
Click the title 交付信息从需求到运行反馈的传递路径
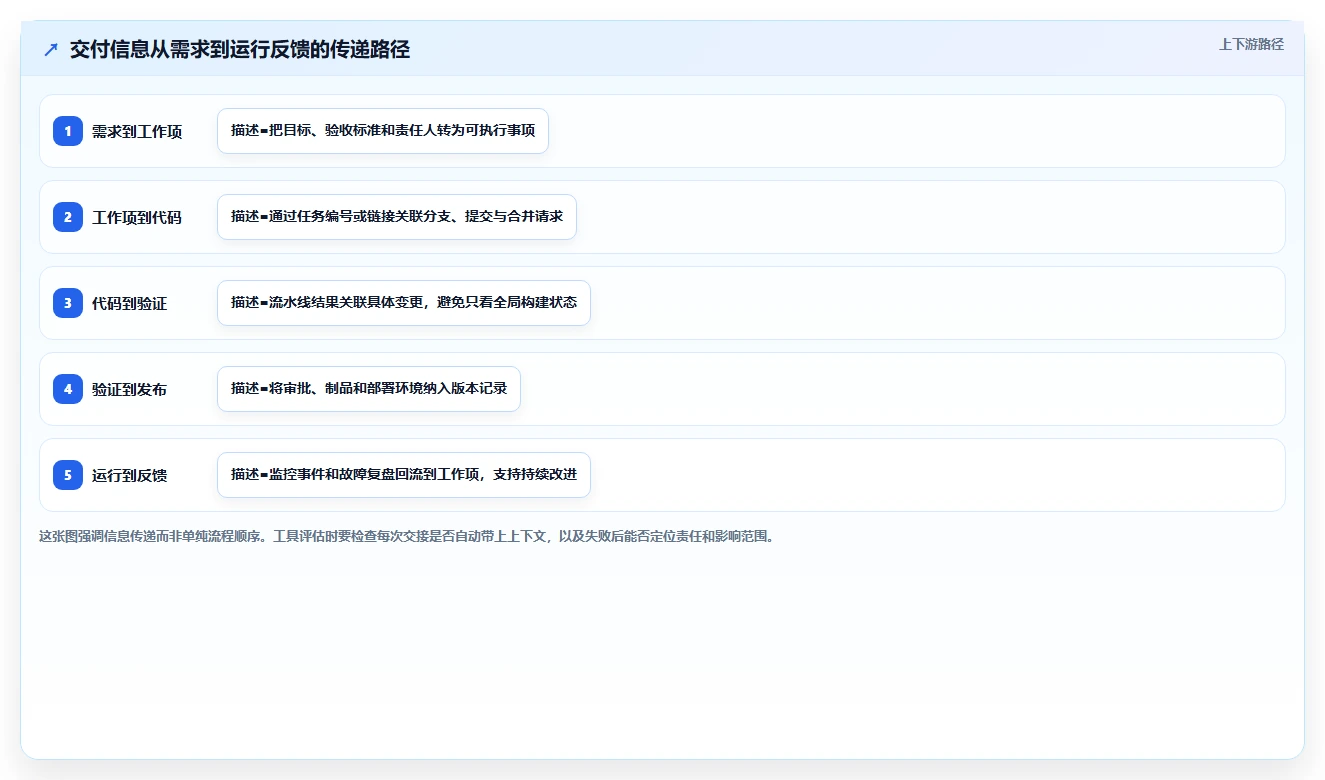point(240,50)
